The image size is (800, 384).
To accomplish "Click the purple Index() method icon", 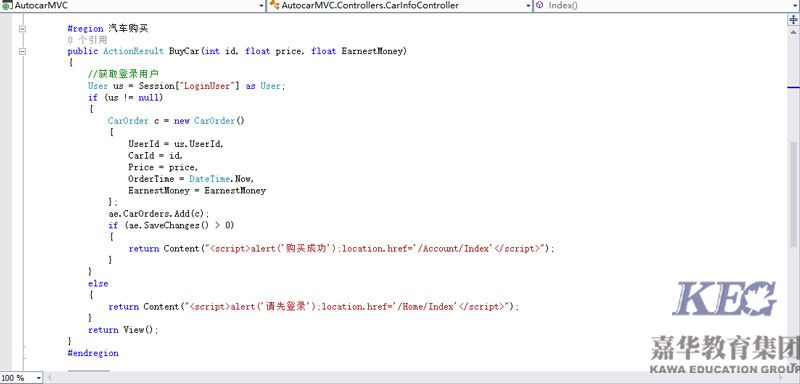I will [540, 6].
